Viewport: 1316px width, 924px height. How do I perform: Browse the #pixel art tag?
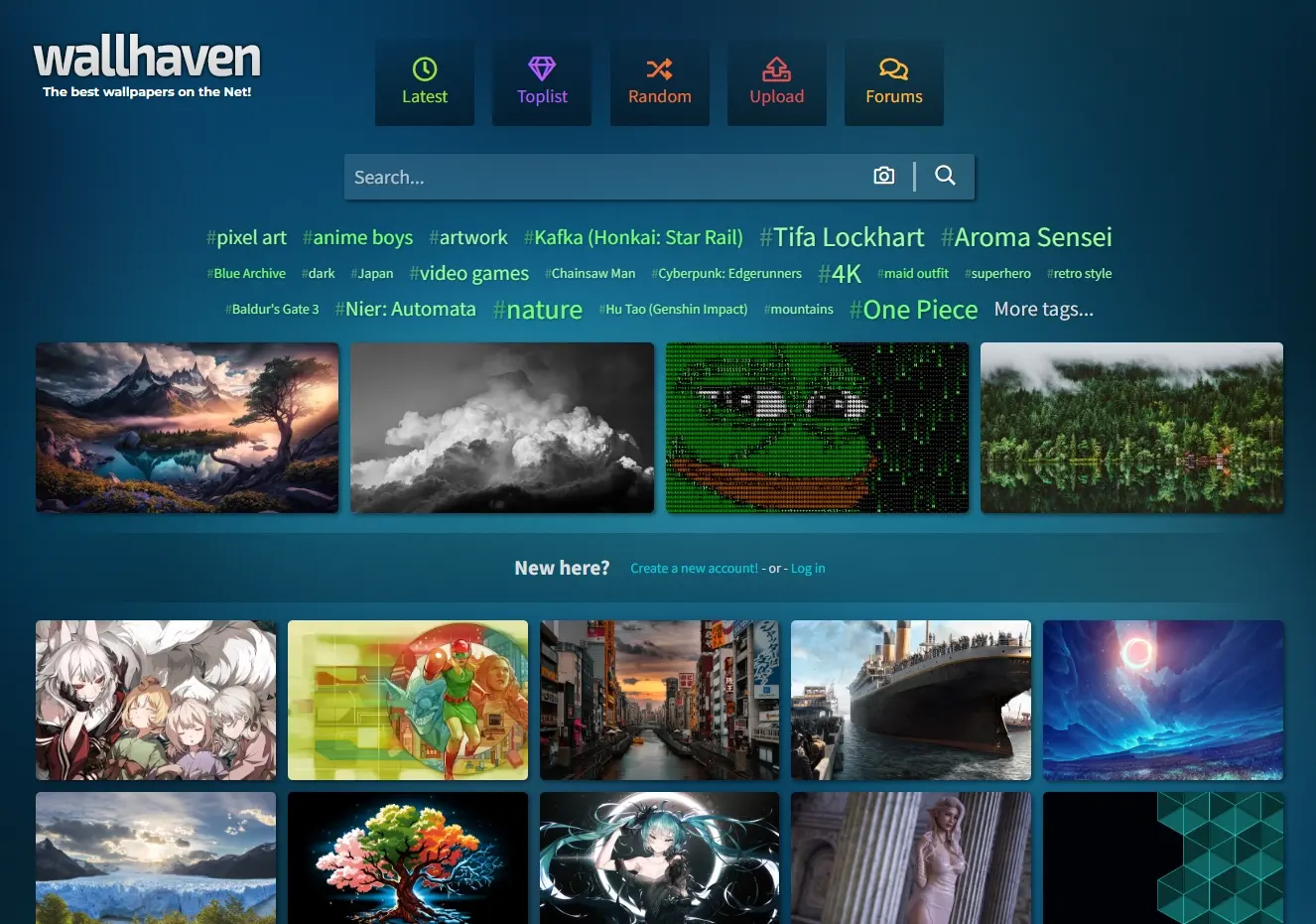(246, 237)
